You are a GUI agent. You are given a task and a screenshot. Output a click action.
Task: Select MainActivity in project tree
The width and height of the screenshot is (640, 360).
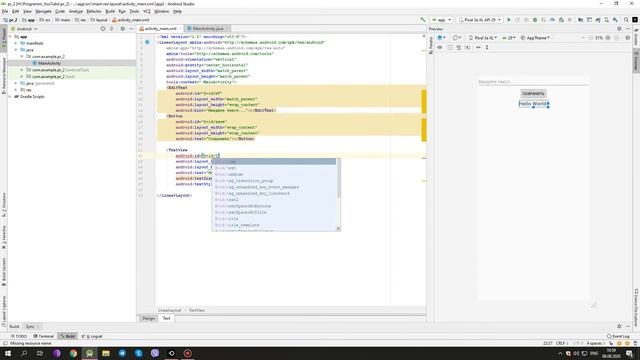coord(49,63)
